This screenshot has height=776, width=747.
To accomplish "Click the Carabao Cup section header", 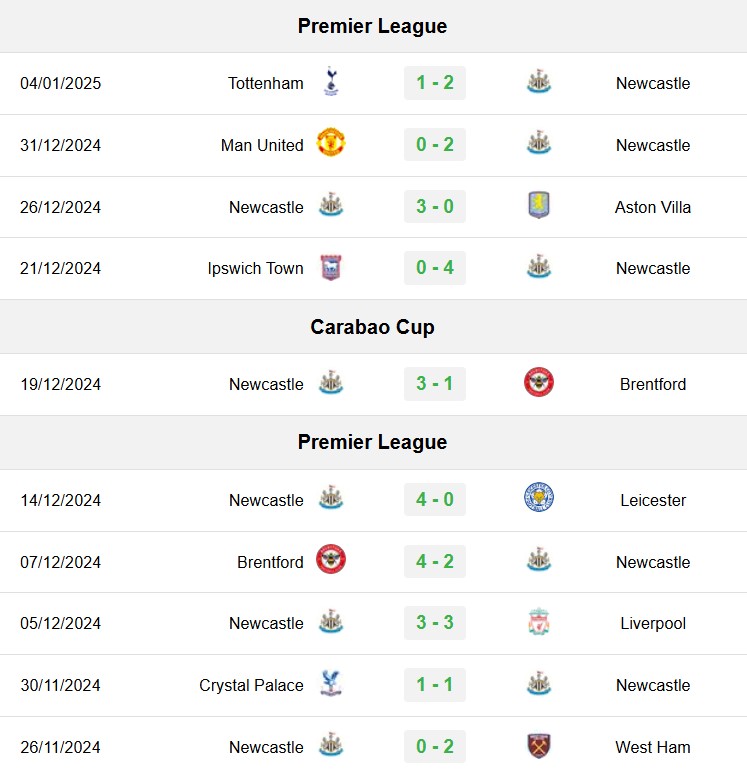I will [x=373, y=327].
